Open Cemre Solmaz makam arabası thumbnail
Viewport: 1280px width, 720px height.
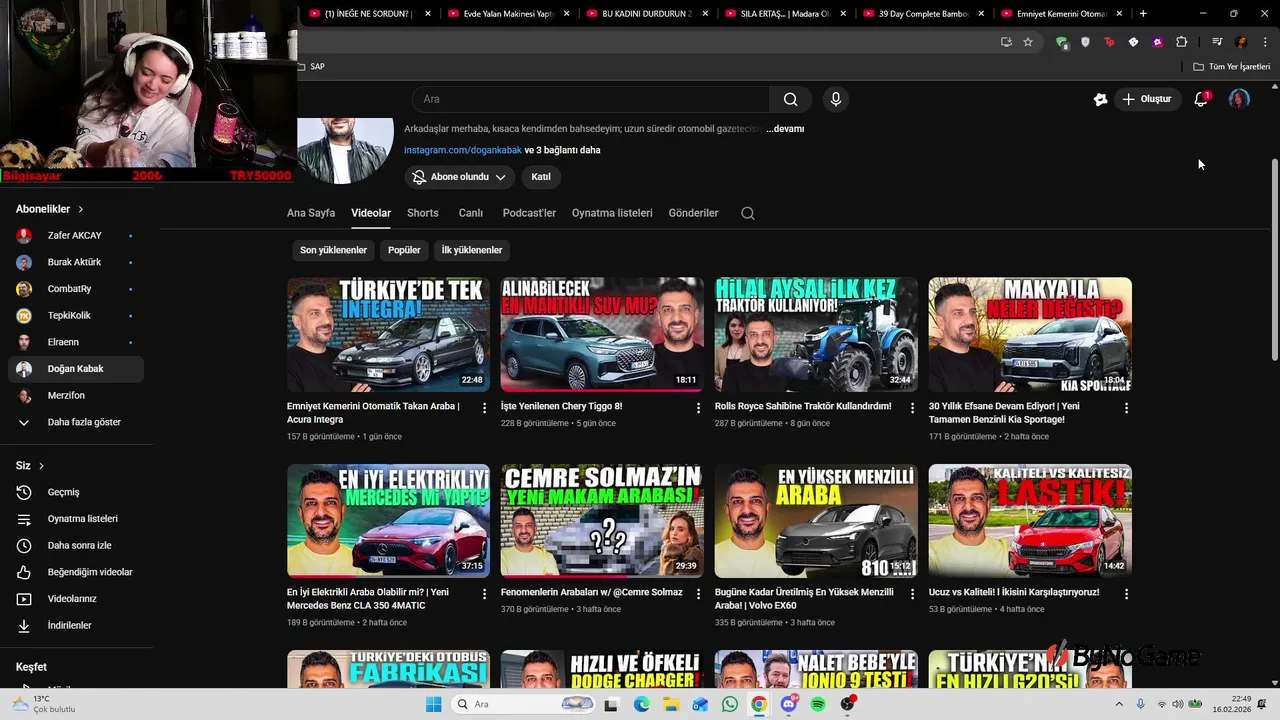point(602,520)
